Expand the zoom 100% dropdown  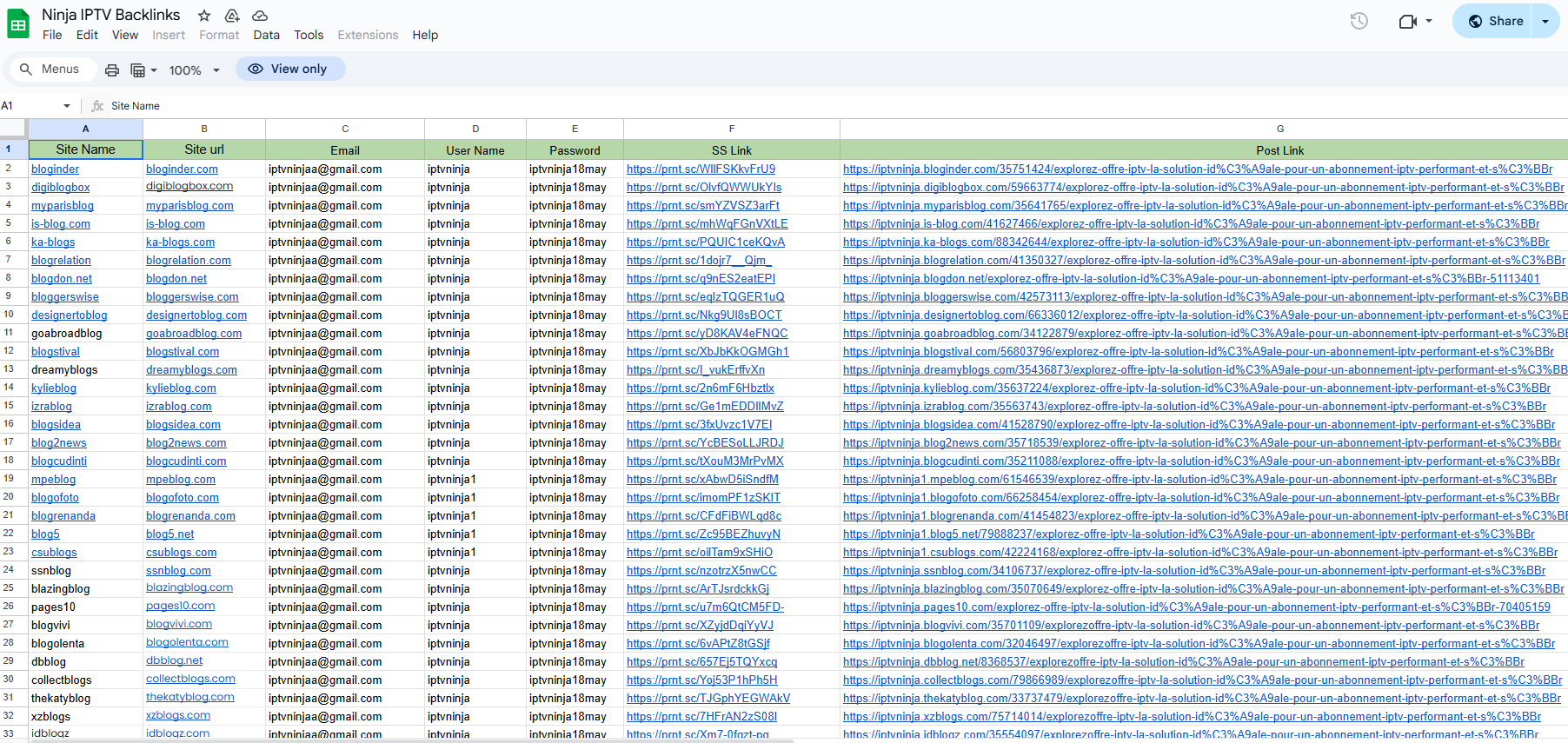195,70
